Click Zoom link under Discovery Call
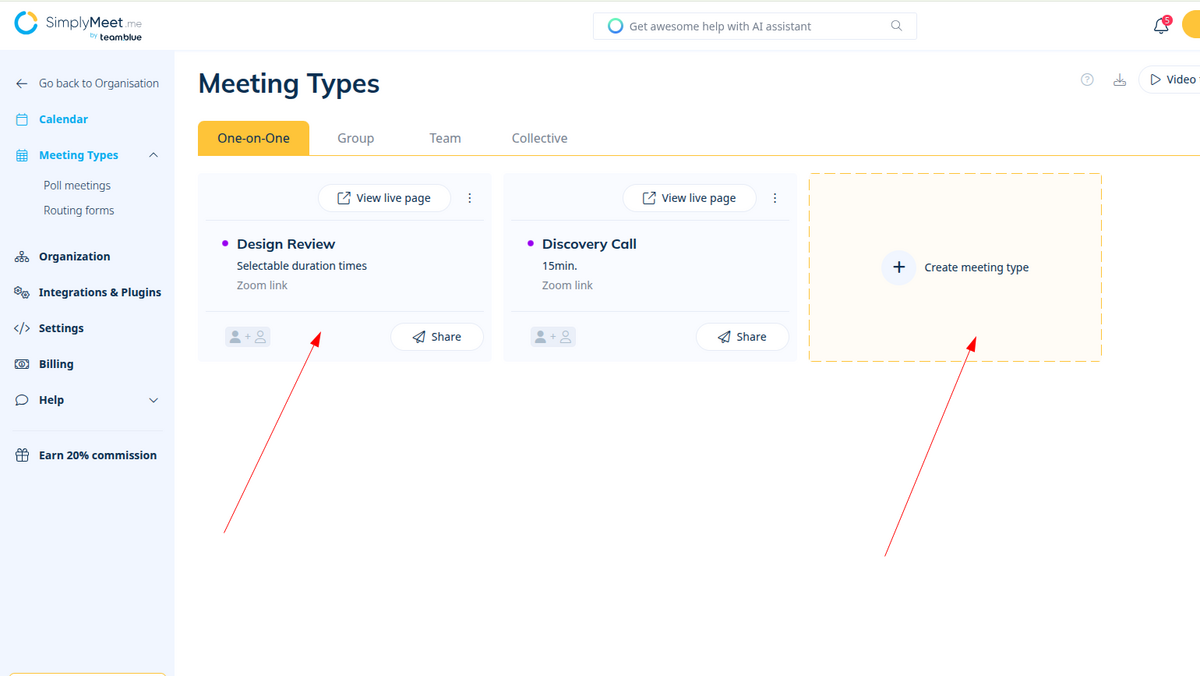Image resolution: width=1200 pixels, height=676 pixels. pos(567,286)
